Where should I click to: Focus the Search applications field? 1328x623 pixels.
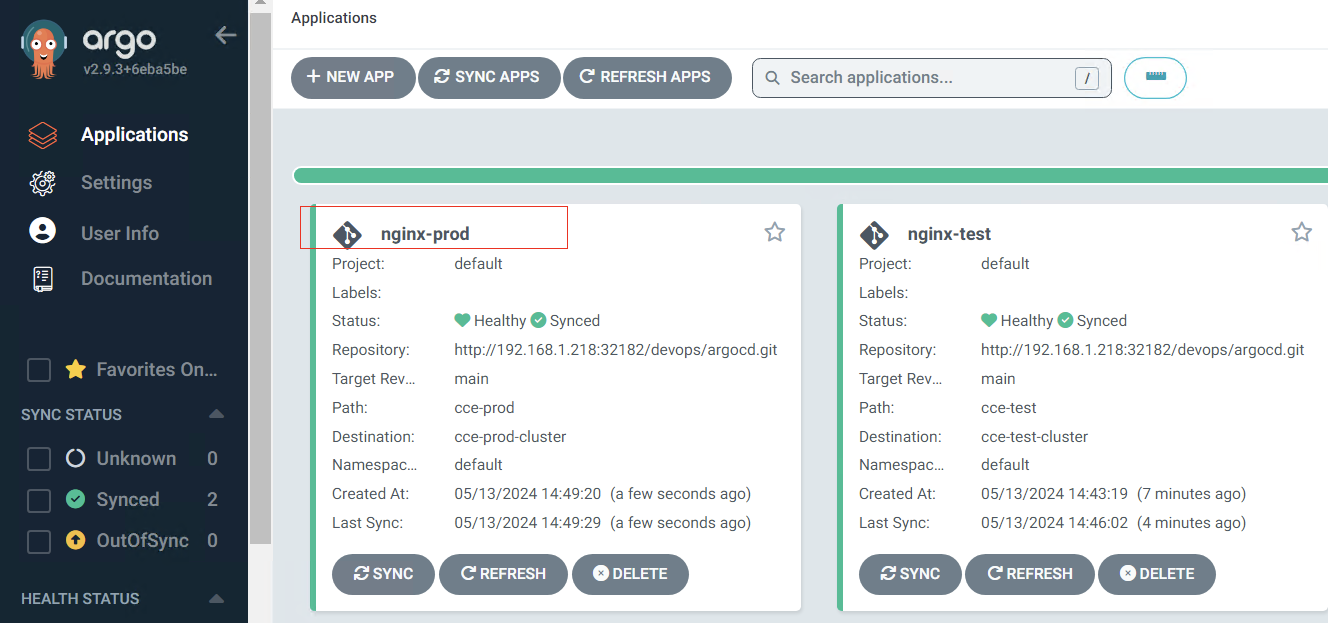[x=931, y=77]
